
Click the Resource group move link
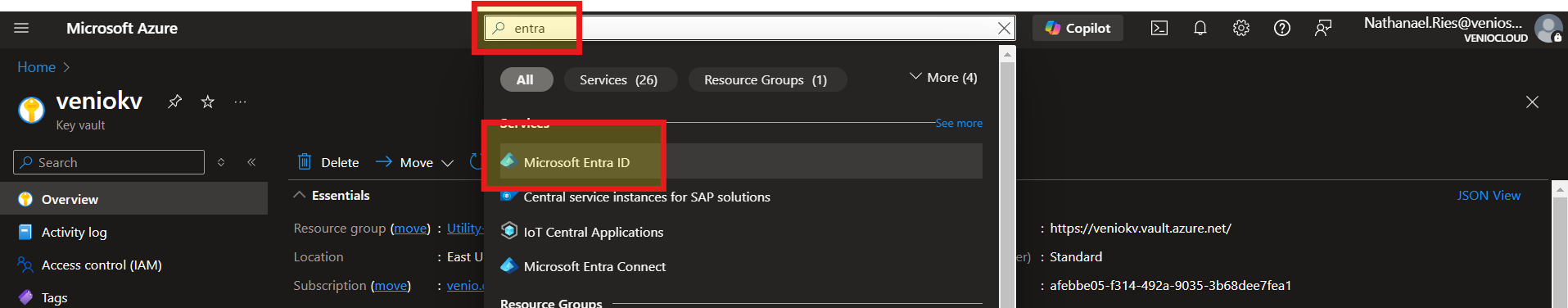tap(410, 228)
